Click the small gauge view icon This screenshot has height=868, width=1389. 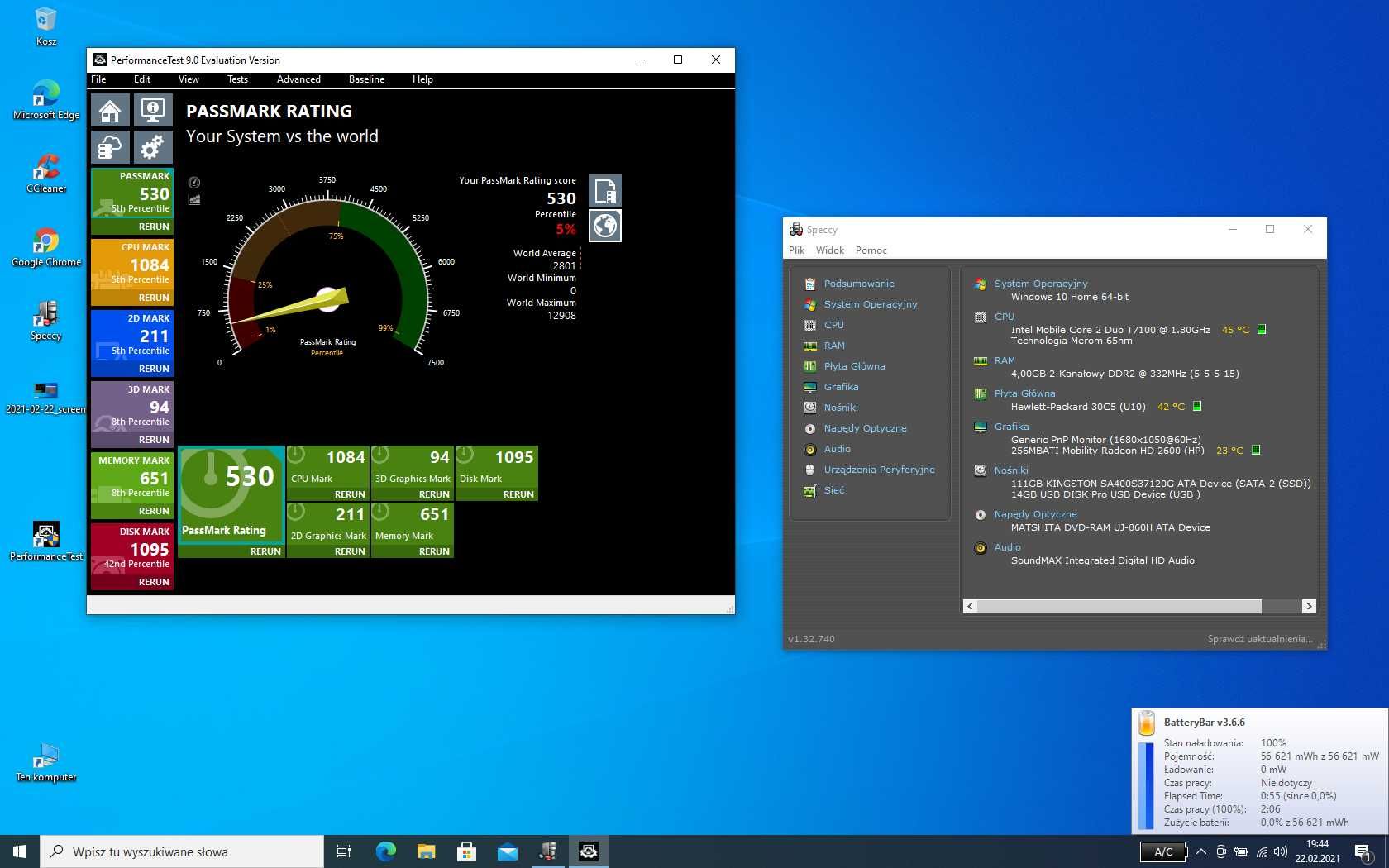point(194,183)
